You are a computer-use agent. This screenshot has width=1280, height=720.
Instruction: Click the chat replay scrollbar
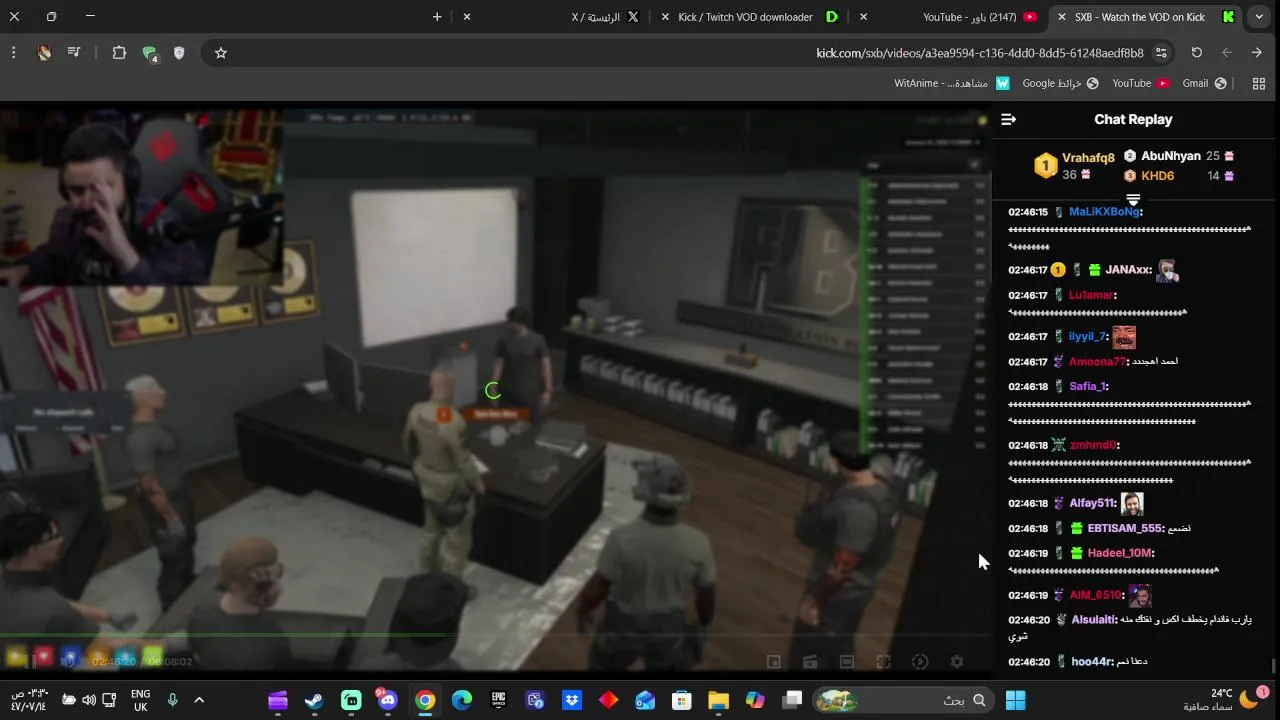pos(1274,665)
